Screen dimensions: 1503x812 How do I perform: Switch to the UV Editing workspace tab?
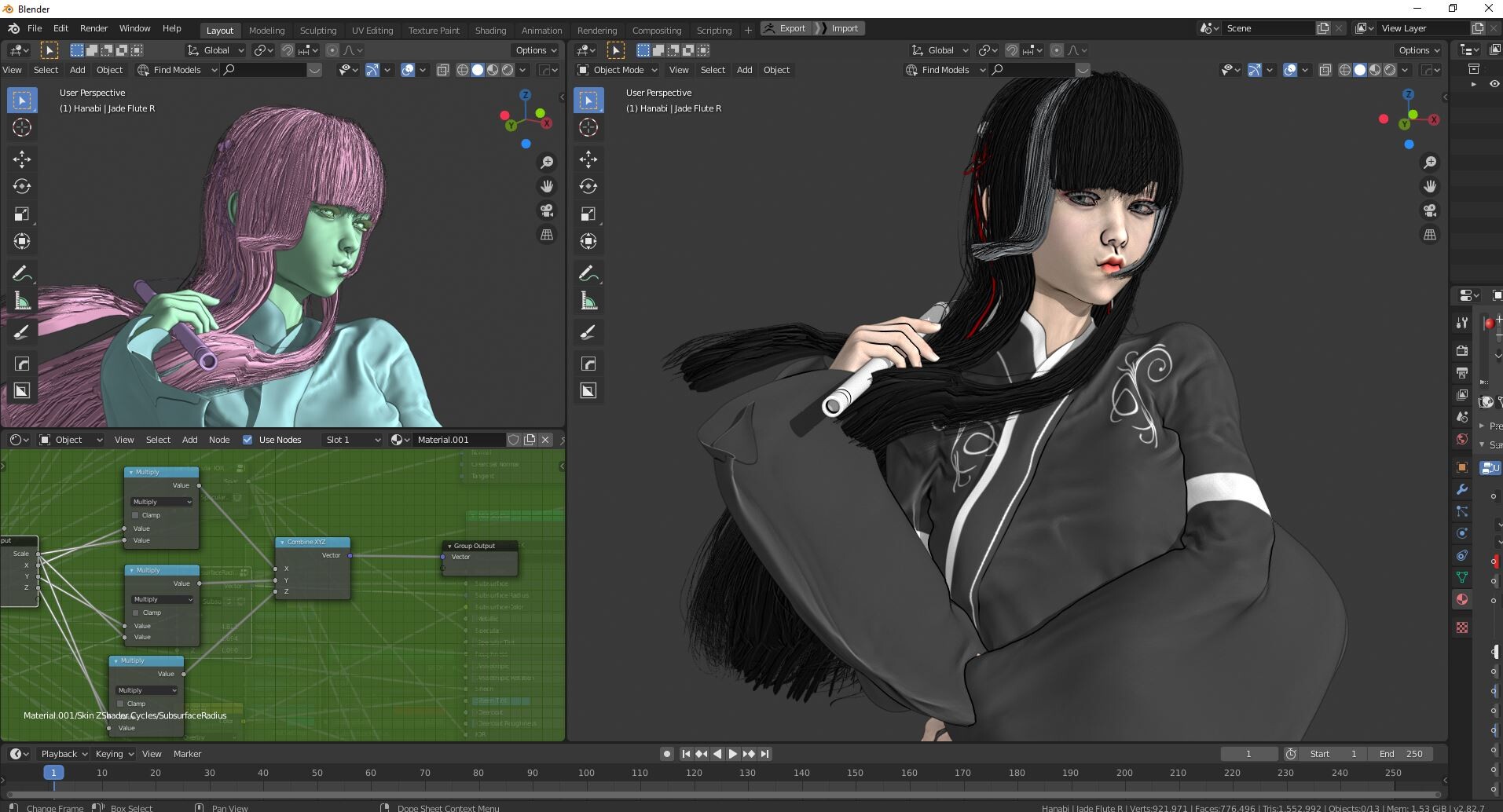point(372,31)
